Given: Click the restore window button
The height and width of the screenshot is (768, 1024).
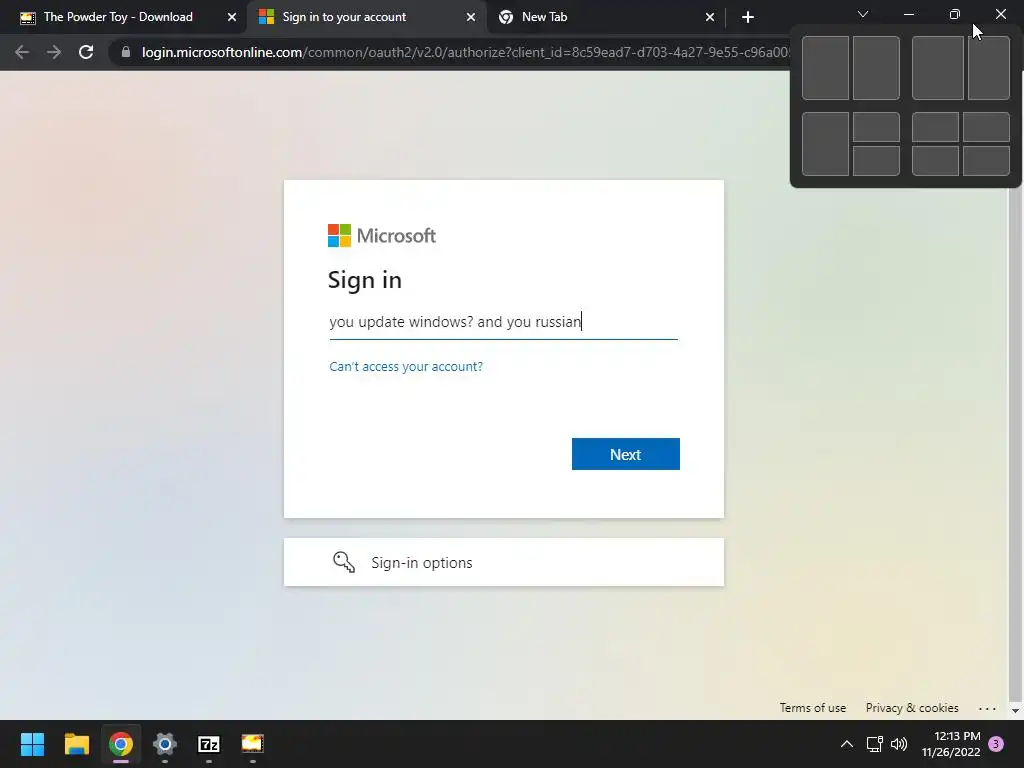Looking at the screenshot, I should [954, 14].
